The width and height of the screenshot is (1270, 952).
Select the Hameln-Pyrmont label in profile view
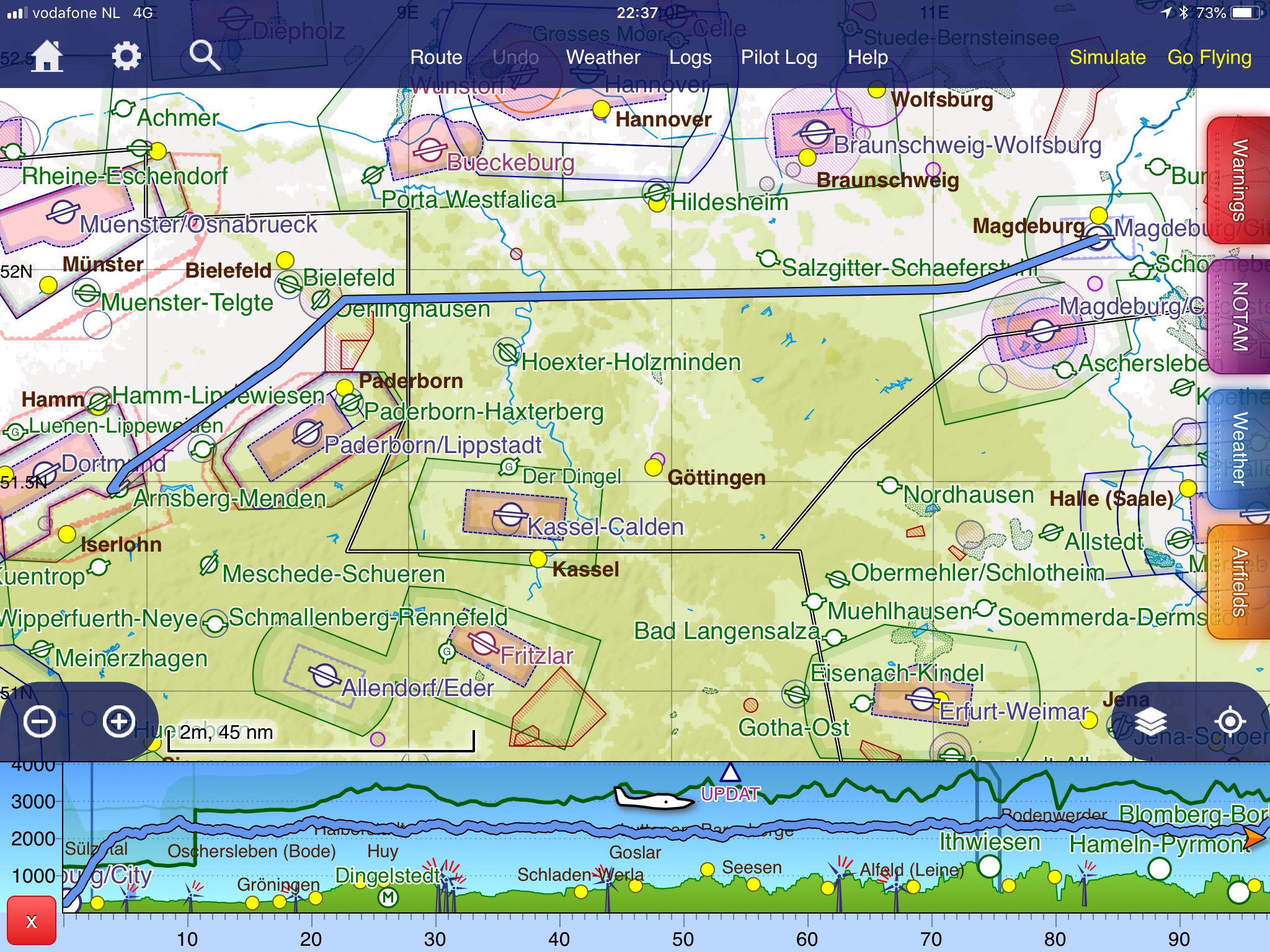[x=1160, y=845]
